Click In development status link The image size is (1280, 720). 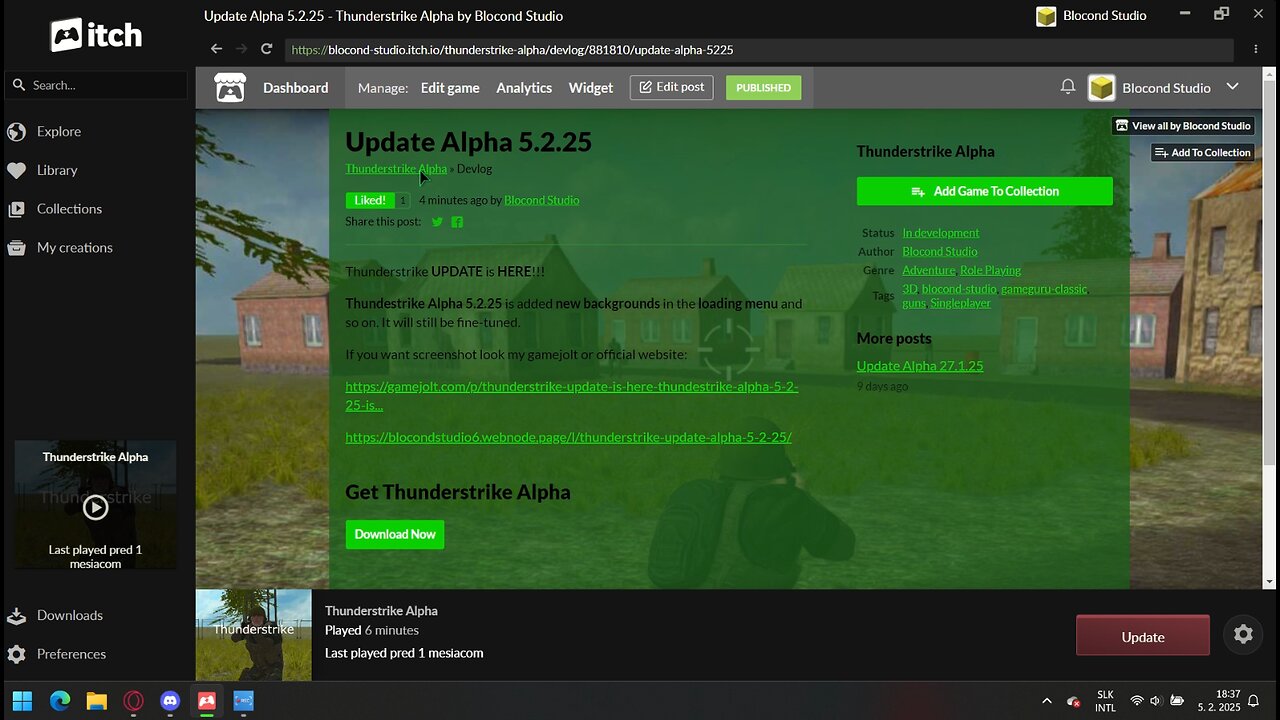[941, 233]
